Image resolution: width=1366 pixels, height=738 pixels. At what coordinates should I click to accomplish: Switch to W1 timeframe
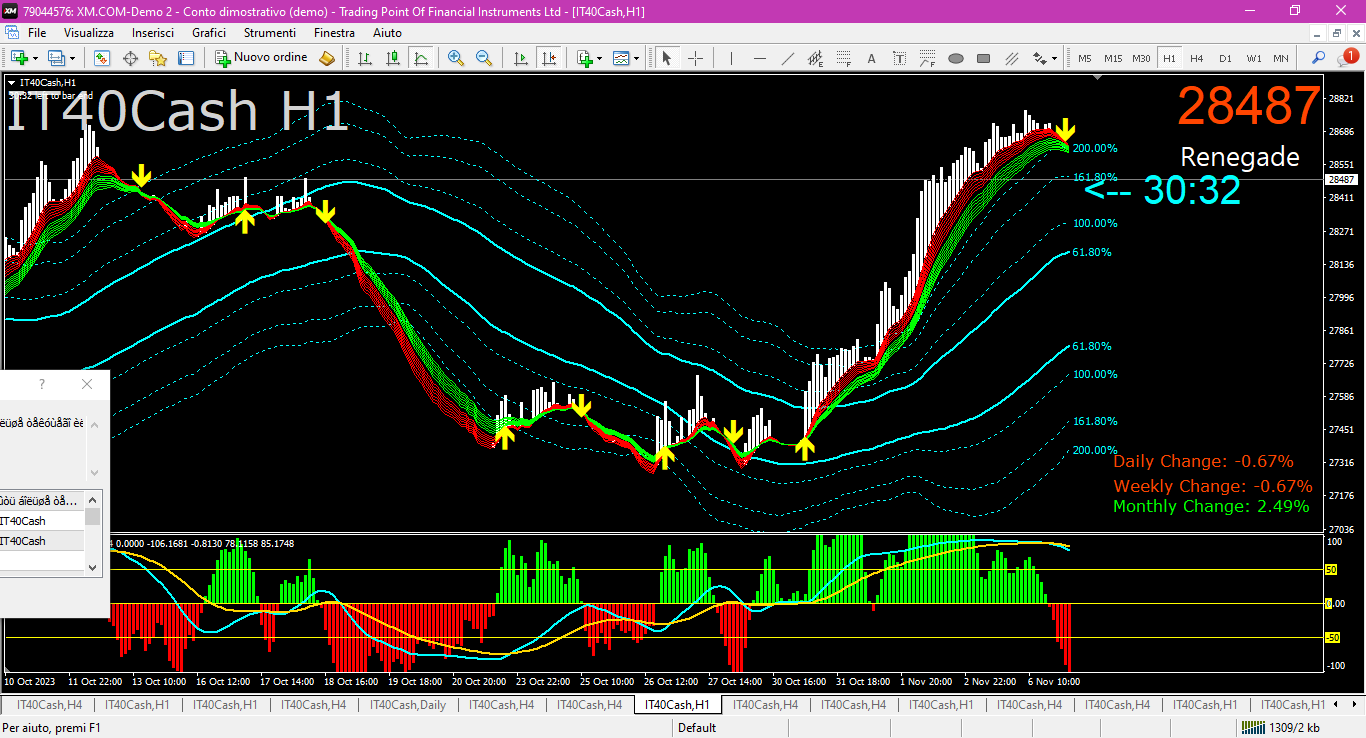coord(1253,58)
